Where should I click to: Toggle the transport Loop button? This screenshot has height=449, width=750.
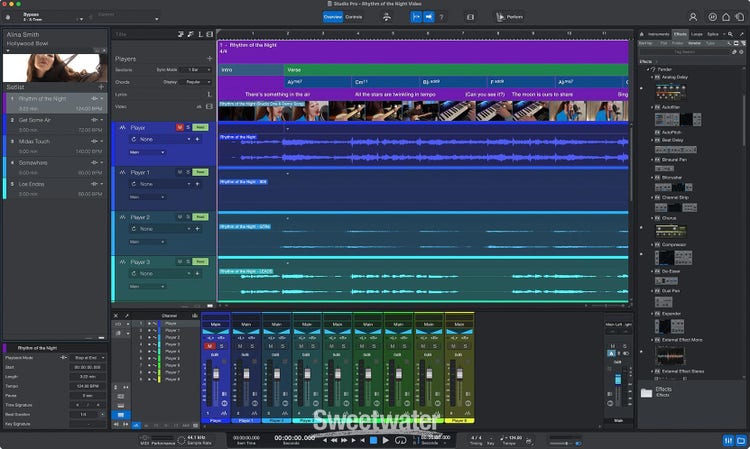tap(400, 440)
